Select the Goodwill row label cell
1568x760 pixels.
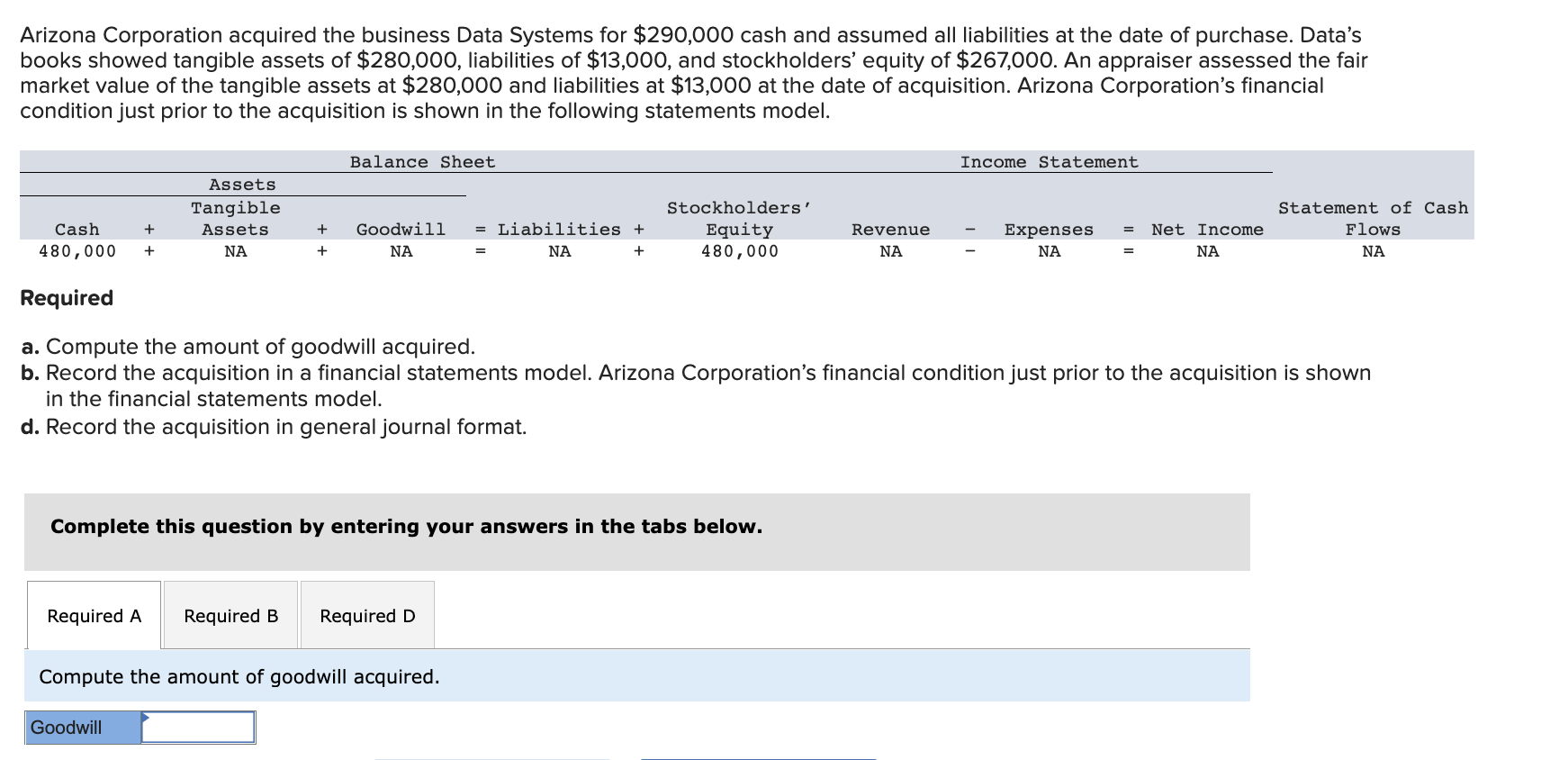click(83, 728)
